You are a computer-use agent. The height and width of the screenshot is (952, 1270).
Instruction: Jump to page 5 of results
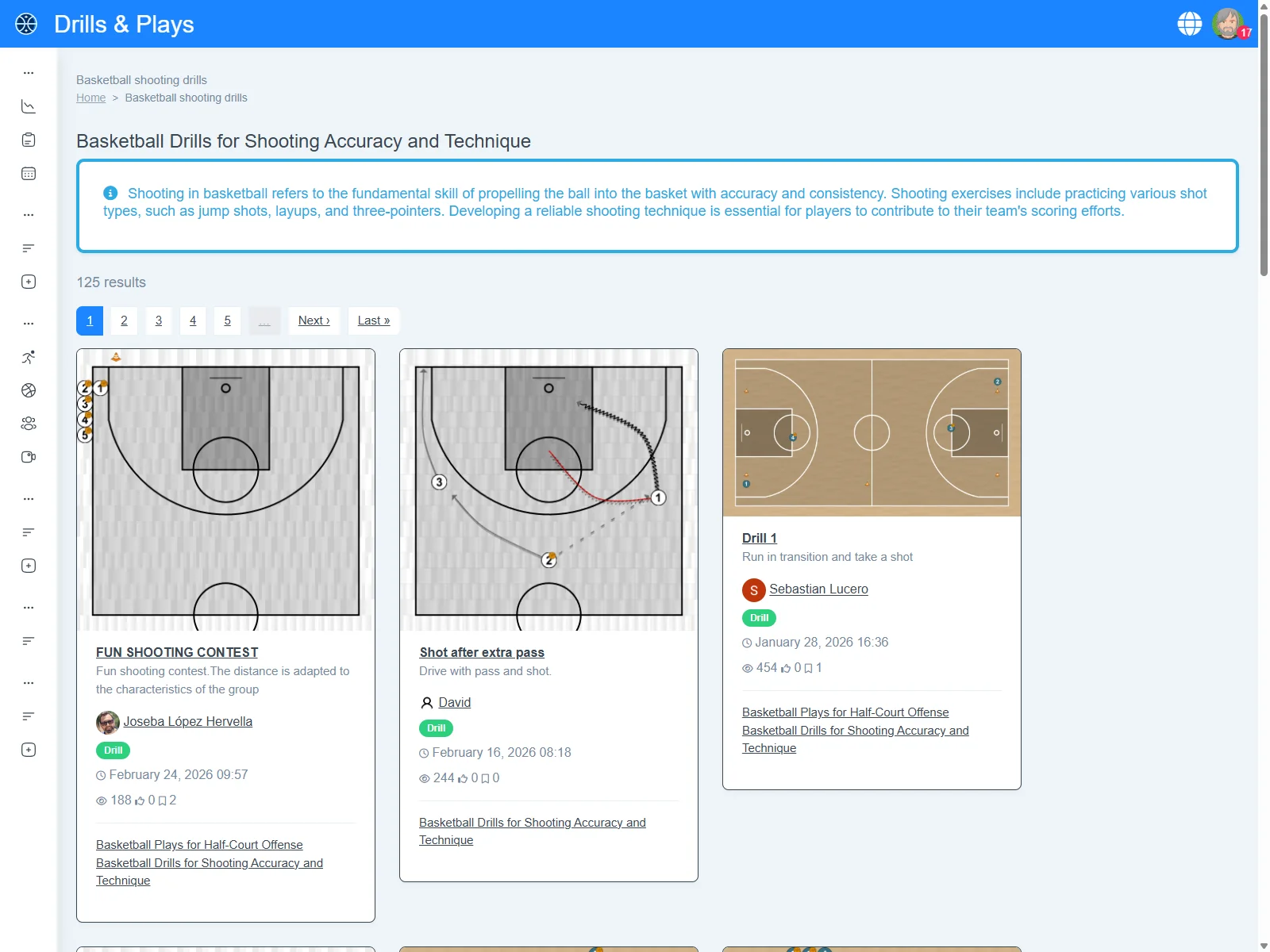tap(227, 321)
